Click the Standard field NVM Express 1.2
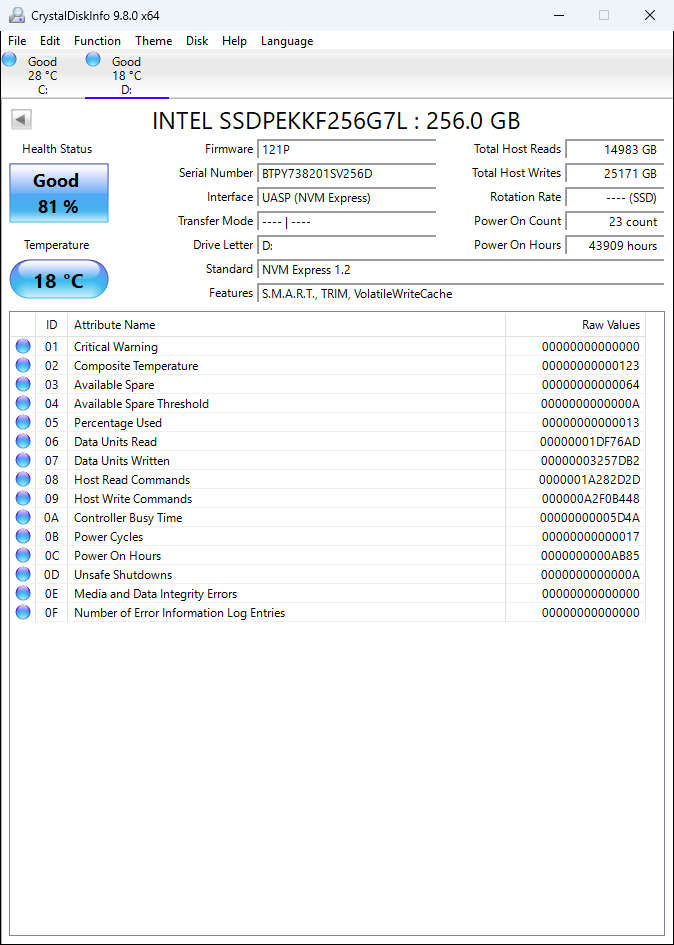This screenshot has height=945, width=674. pos(461,270)
